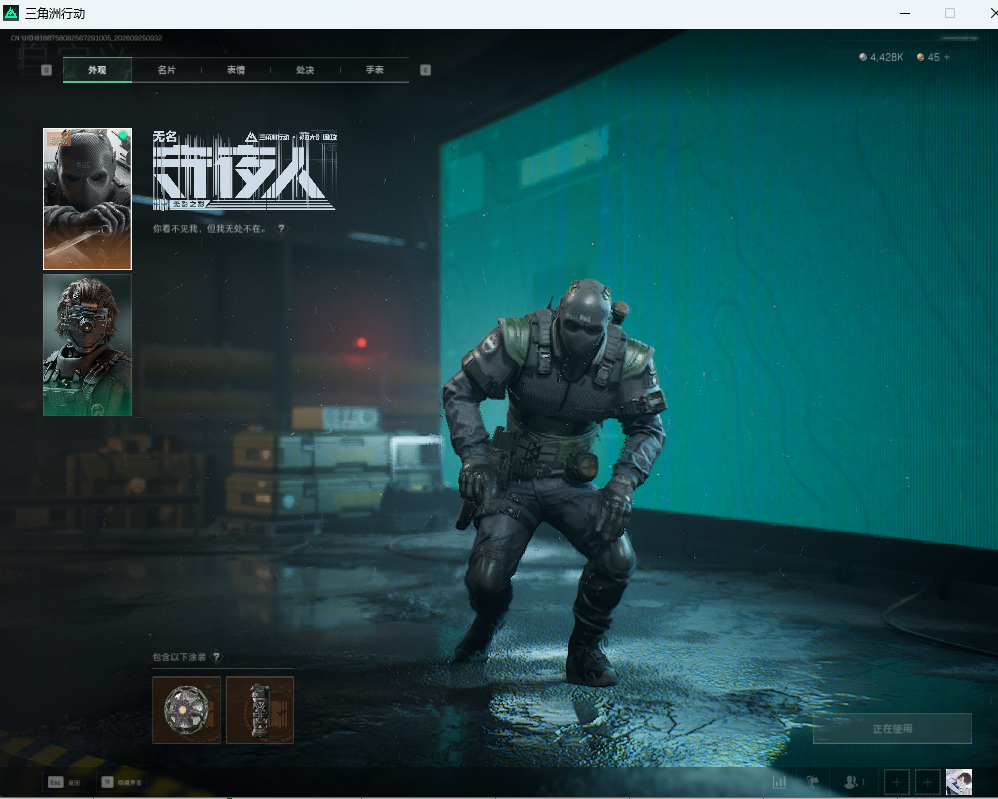Click the 你看不见我，但我无处不在。 description text
This screenshot has height=799, width=998.
[x=211, y=229]
